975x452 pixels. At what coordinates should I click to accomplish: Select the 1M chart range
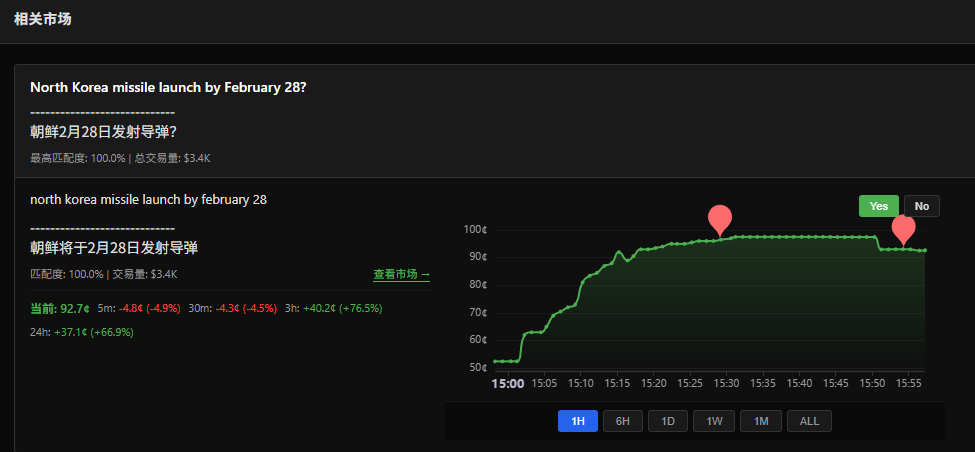760,421
